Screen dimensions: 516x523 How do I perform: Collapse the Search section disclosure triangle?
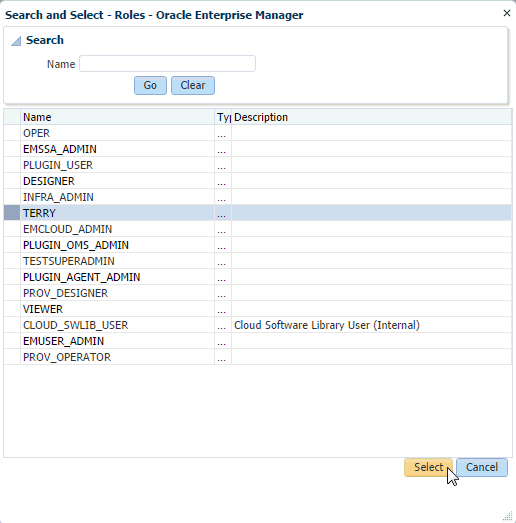tap(16, 41)
